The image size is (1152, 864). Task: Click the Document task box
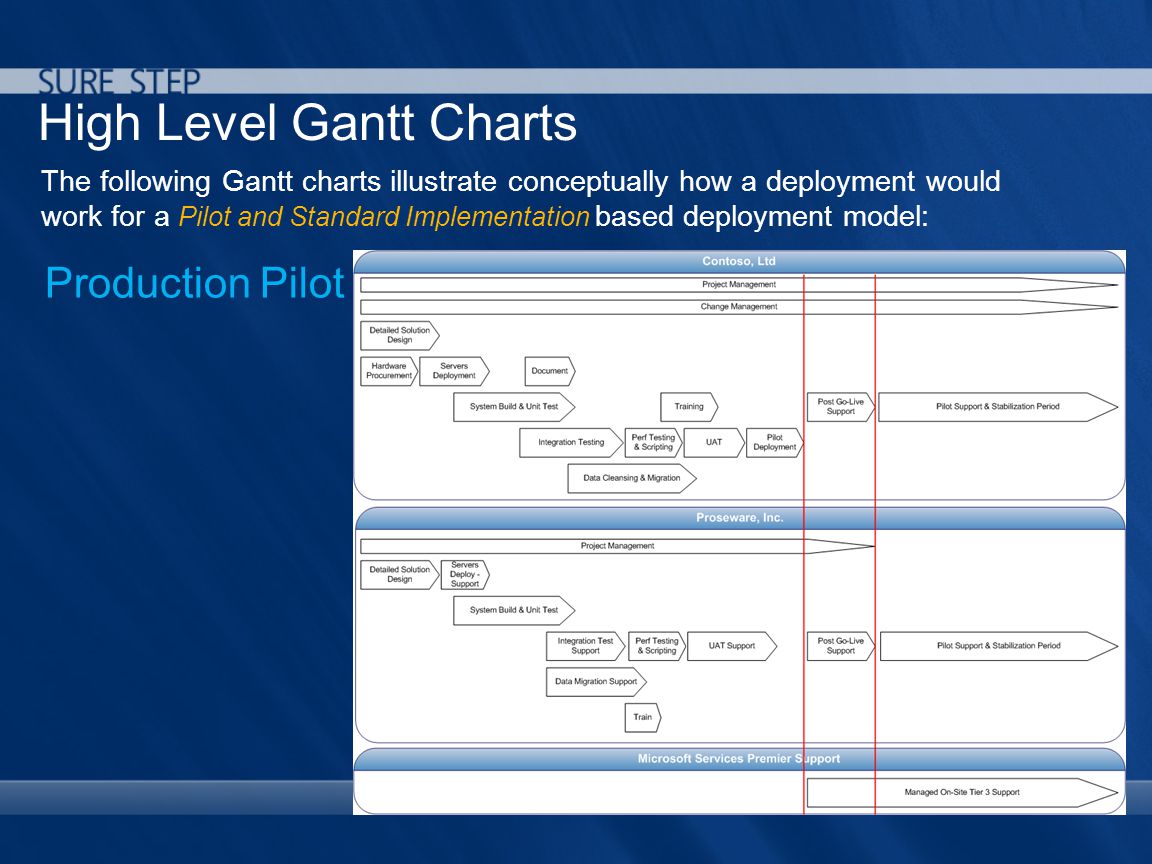click(x=550, y=371)
